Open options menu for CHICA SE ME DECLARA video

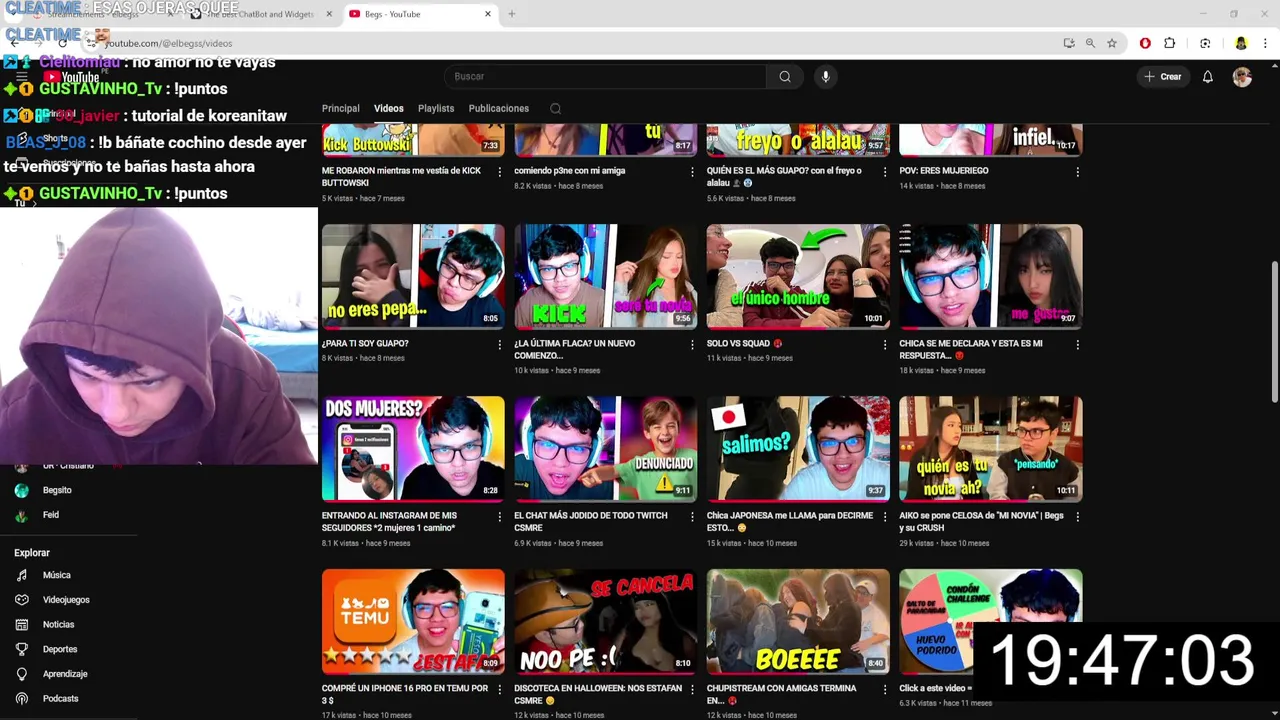coord(1077,345)
